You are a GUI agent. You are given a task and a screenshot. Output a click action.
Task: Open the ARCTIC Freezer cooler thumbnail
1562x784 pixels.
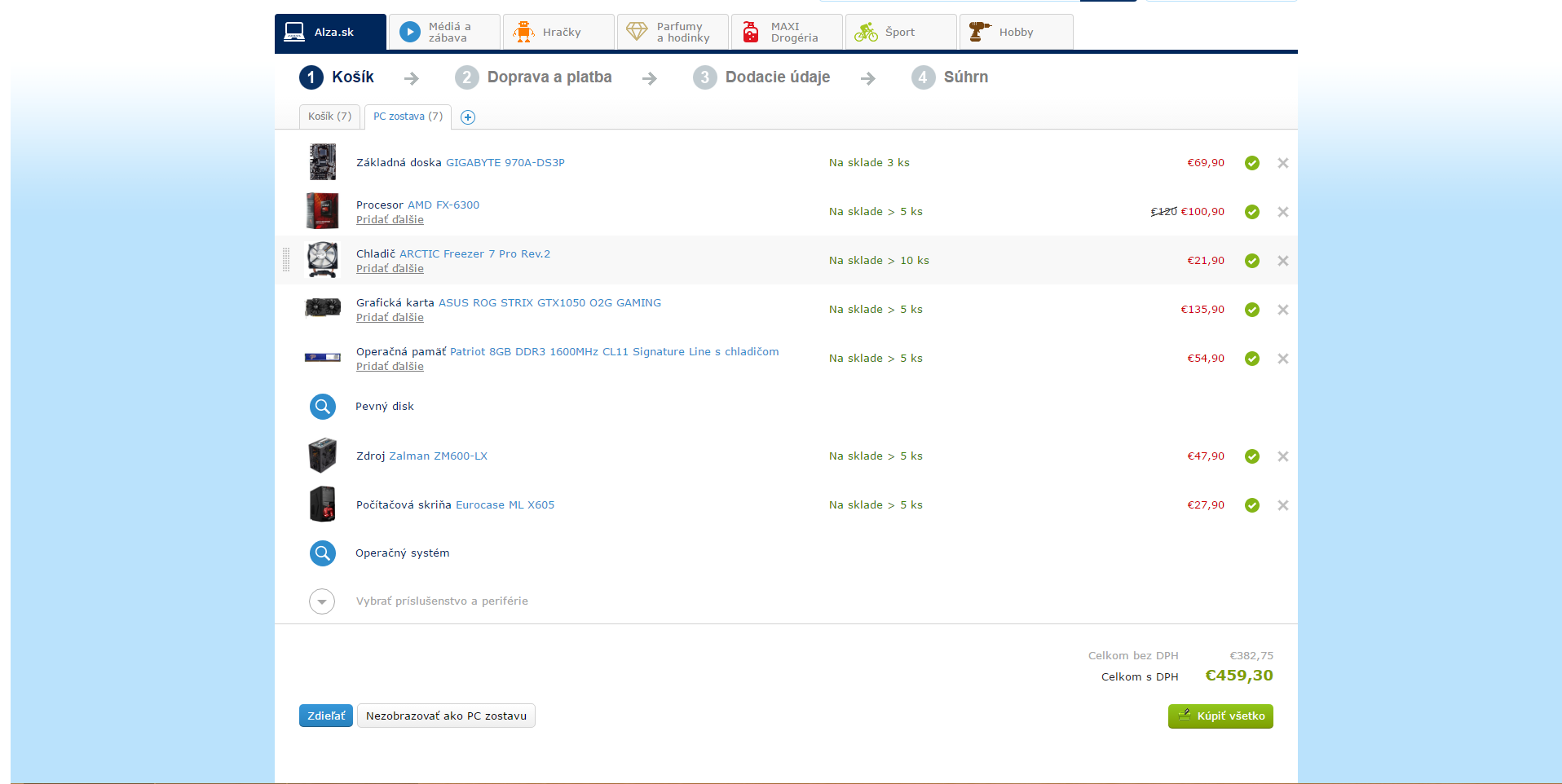pos(323,260)
